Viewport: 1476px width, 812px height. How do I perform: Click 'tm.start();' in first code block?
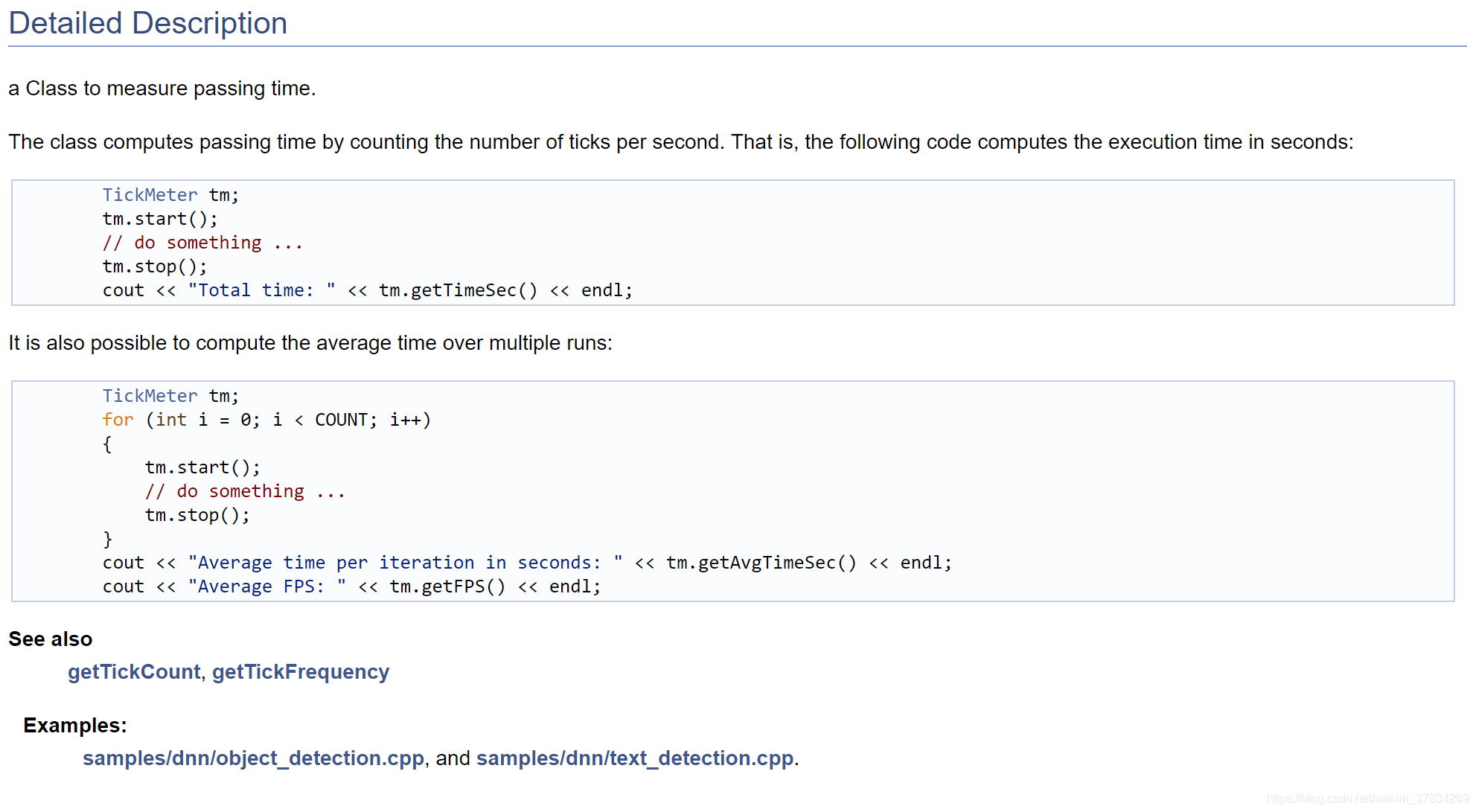160,219
